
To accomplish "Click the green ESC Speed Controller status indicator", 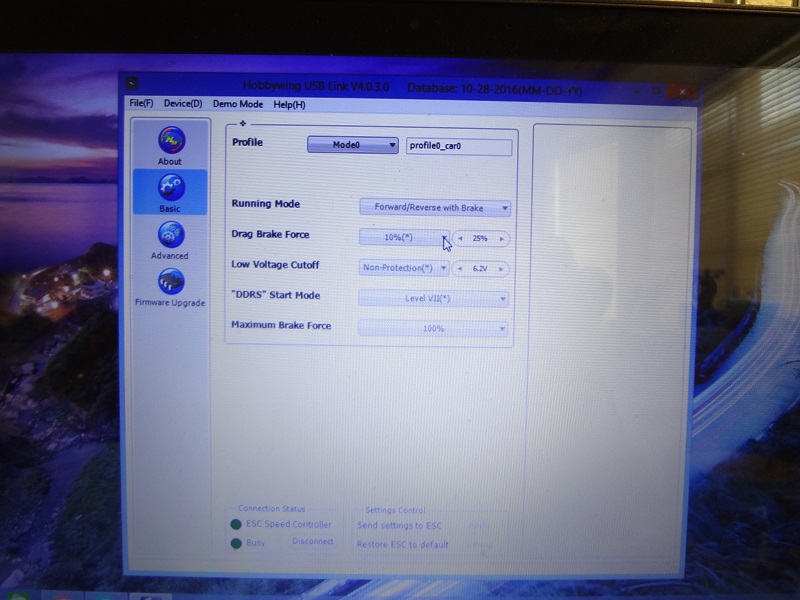I will [x=236, y=524].
